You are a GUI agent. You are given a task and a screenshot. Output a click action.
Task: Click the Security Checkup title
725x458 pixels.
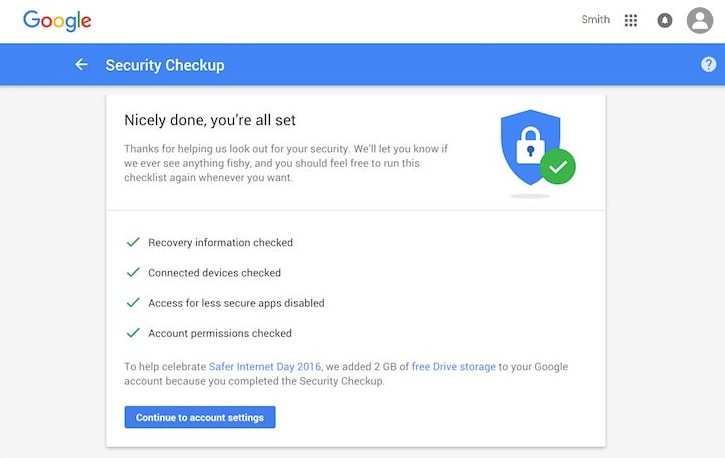tap(165, 65)
